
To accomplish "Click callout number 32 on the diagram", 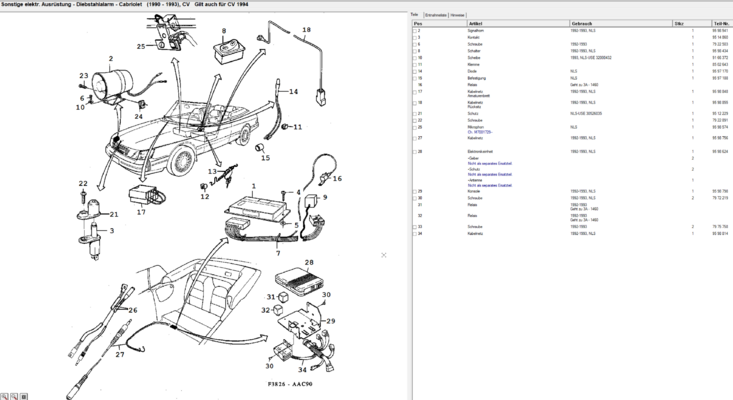I will 266,310.
